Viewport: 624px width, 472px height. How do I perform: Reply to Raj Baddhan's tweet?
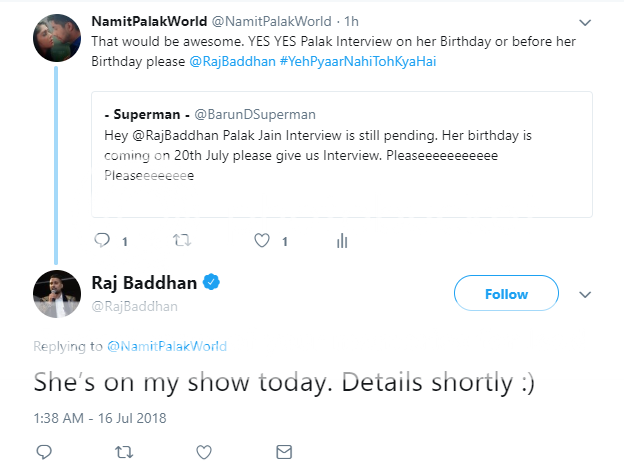click(x=44, y=452)
